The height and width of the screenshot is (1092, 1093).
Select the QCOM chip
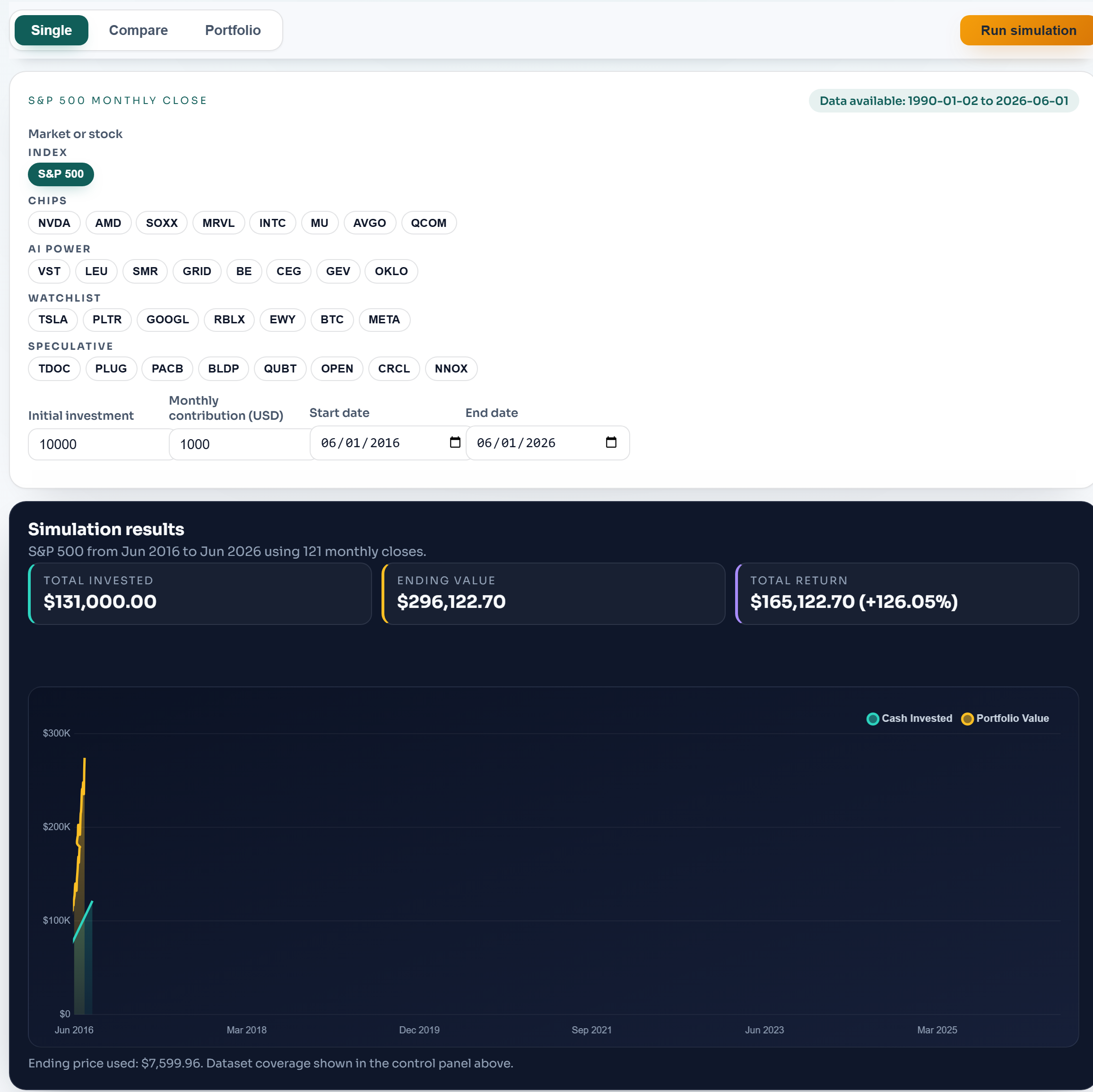[429, 223]
